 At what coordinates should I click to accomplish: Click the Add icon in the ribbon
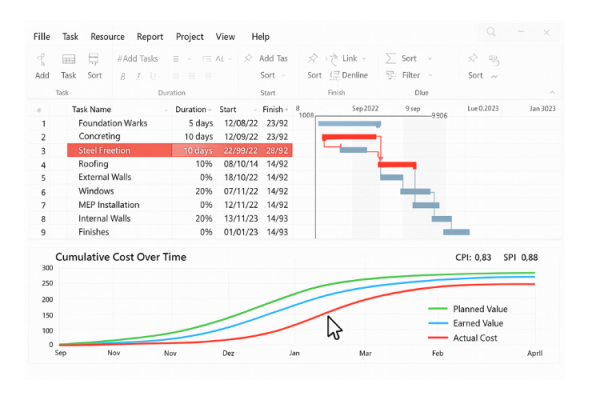click(x=42, y=60)
